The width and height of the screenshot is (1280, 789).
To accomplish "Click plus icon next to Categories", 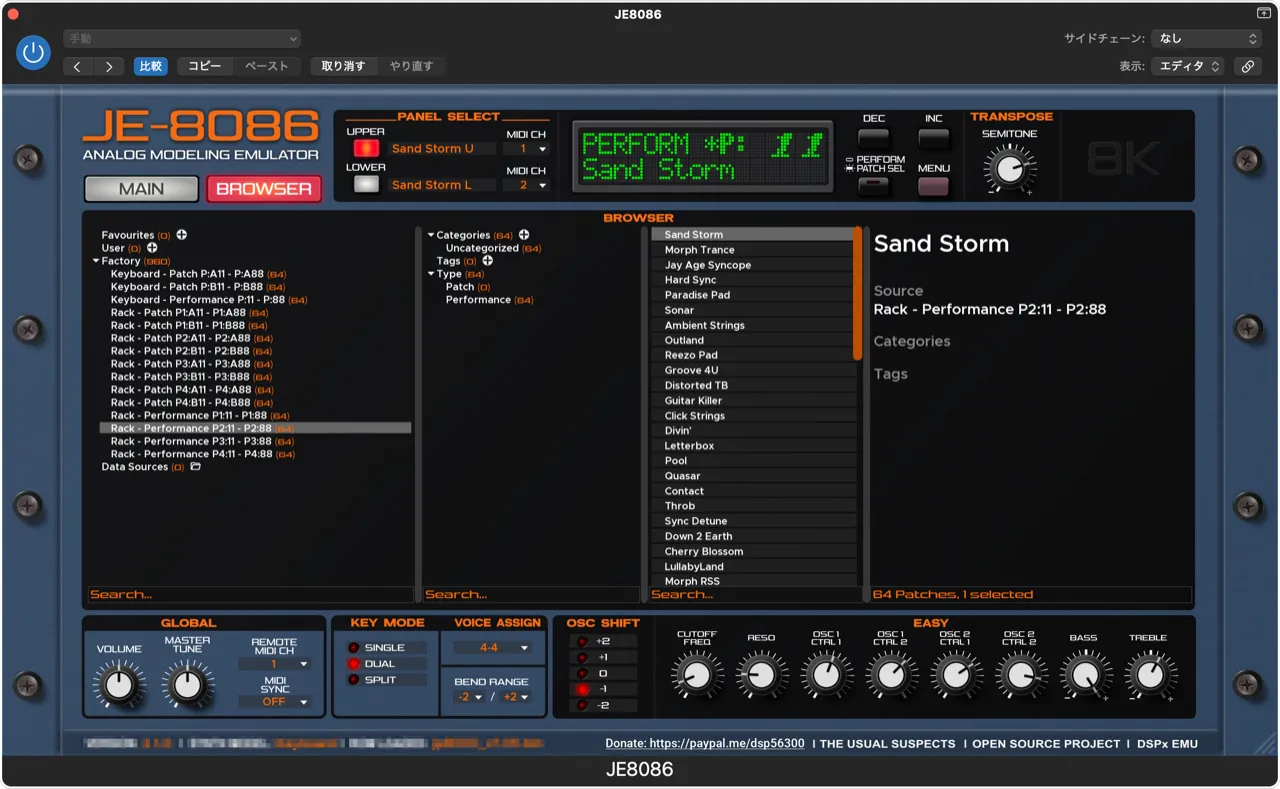I will [523, 235].
